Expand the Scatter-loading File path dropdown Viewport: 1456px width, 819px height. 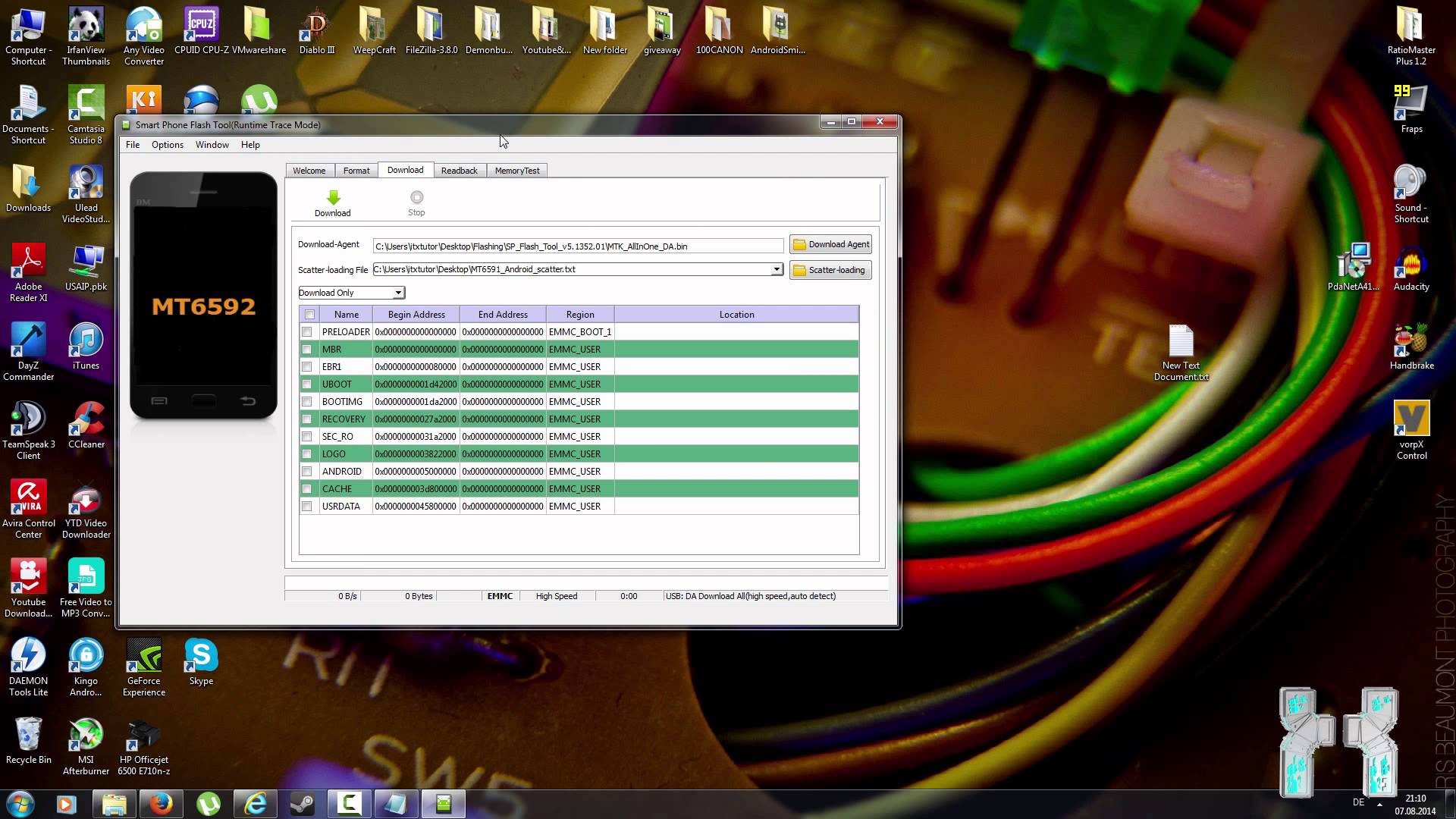[x=777, y=269]
